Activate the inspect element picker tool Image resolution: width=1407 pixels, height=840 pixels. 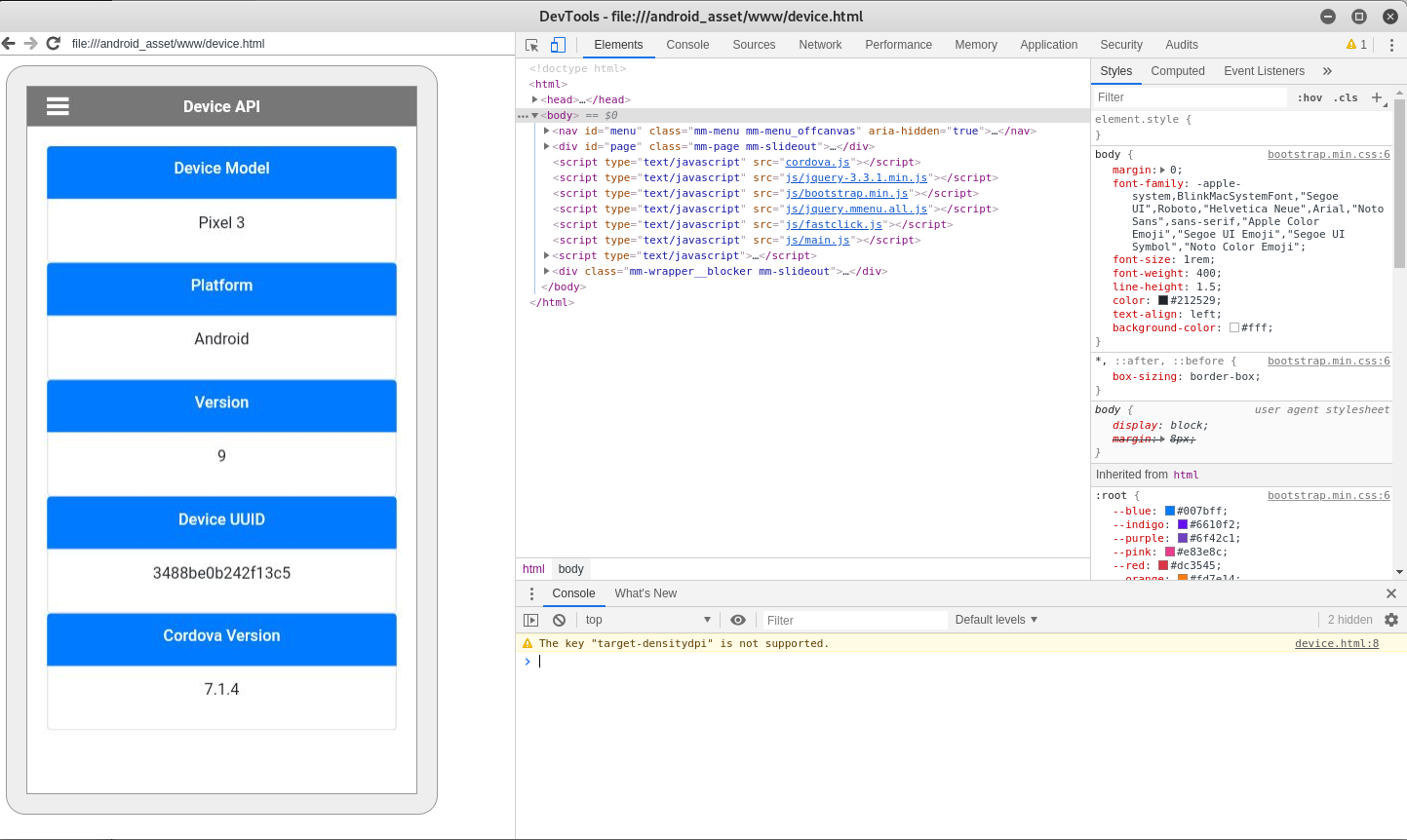[x=529, y=45]
